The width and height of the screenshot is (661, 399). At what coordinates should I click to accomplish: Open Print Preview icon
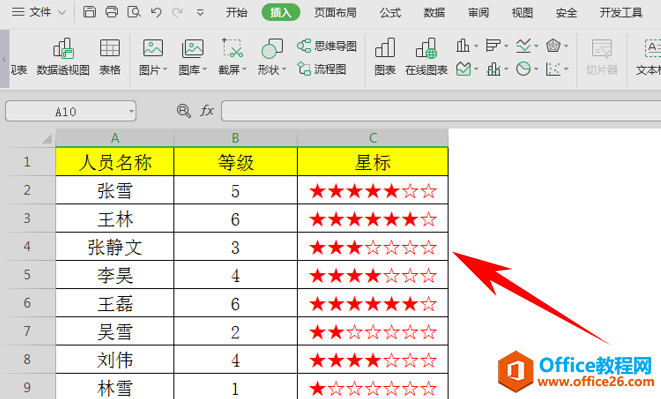click(134, 12)
